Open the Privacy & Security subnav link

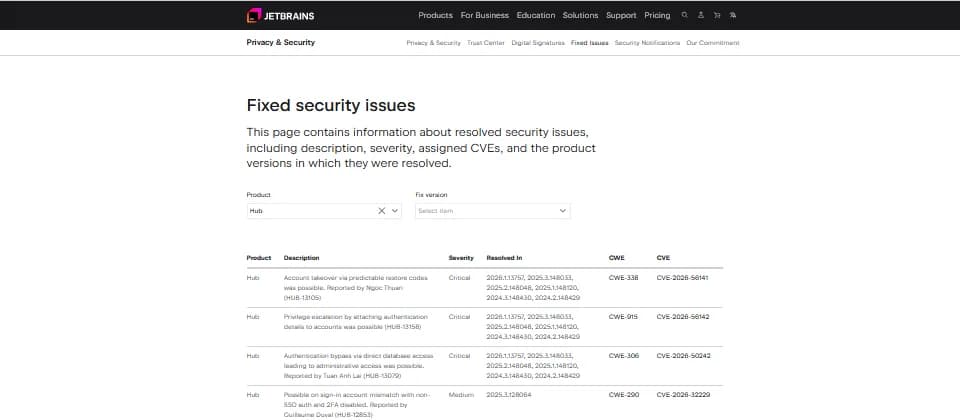[433, 43]
